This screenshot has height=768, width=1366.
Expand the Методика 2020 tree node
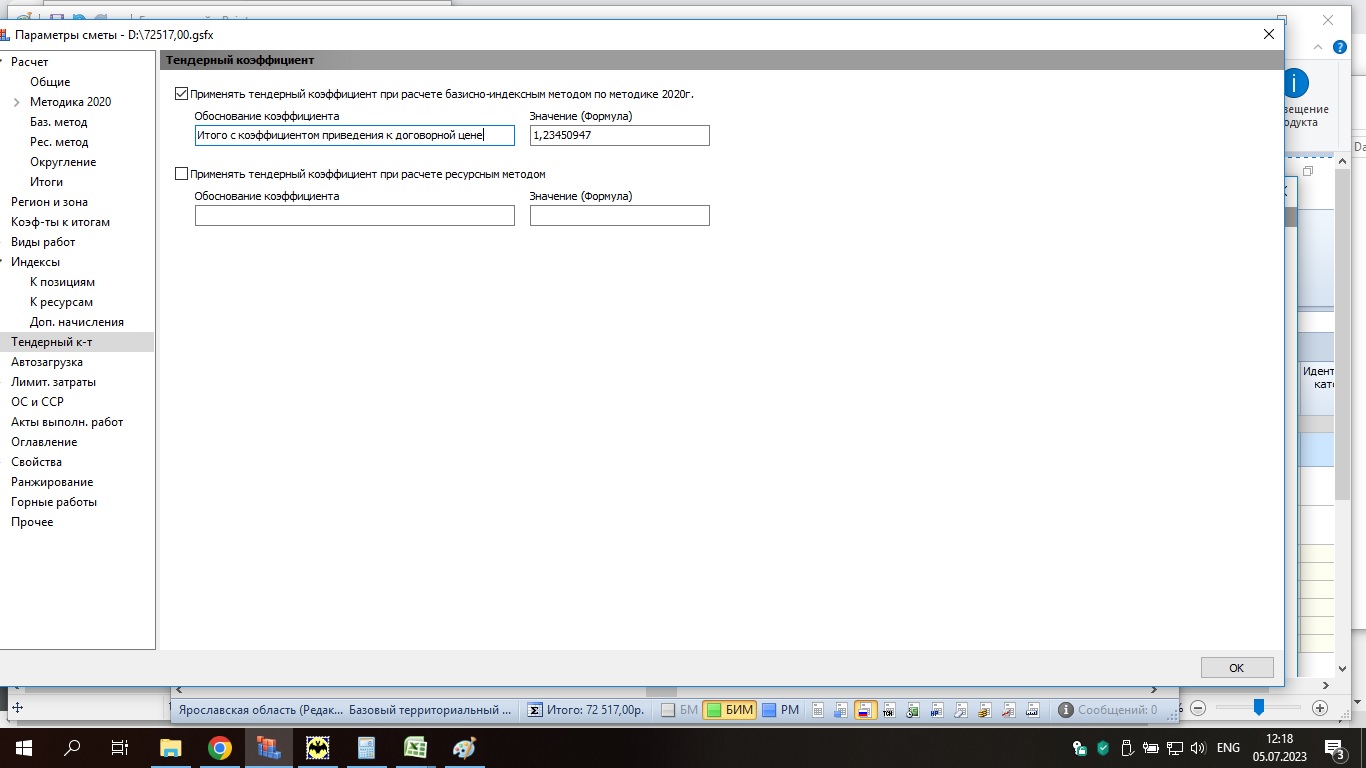point(17,102)
